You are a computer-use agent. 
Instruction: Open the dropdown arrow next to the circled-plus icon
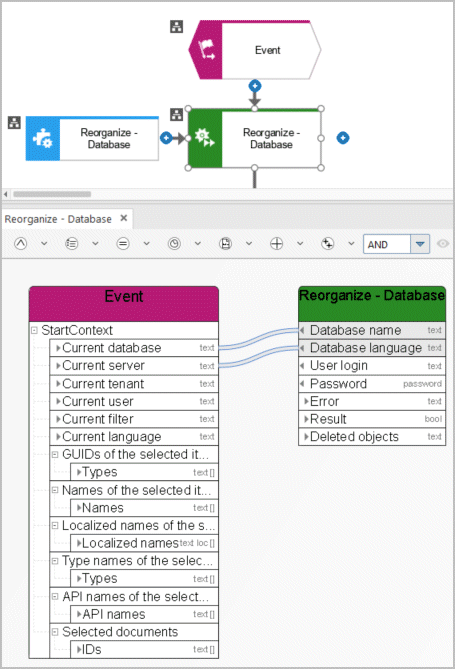[x=300, y=244]
